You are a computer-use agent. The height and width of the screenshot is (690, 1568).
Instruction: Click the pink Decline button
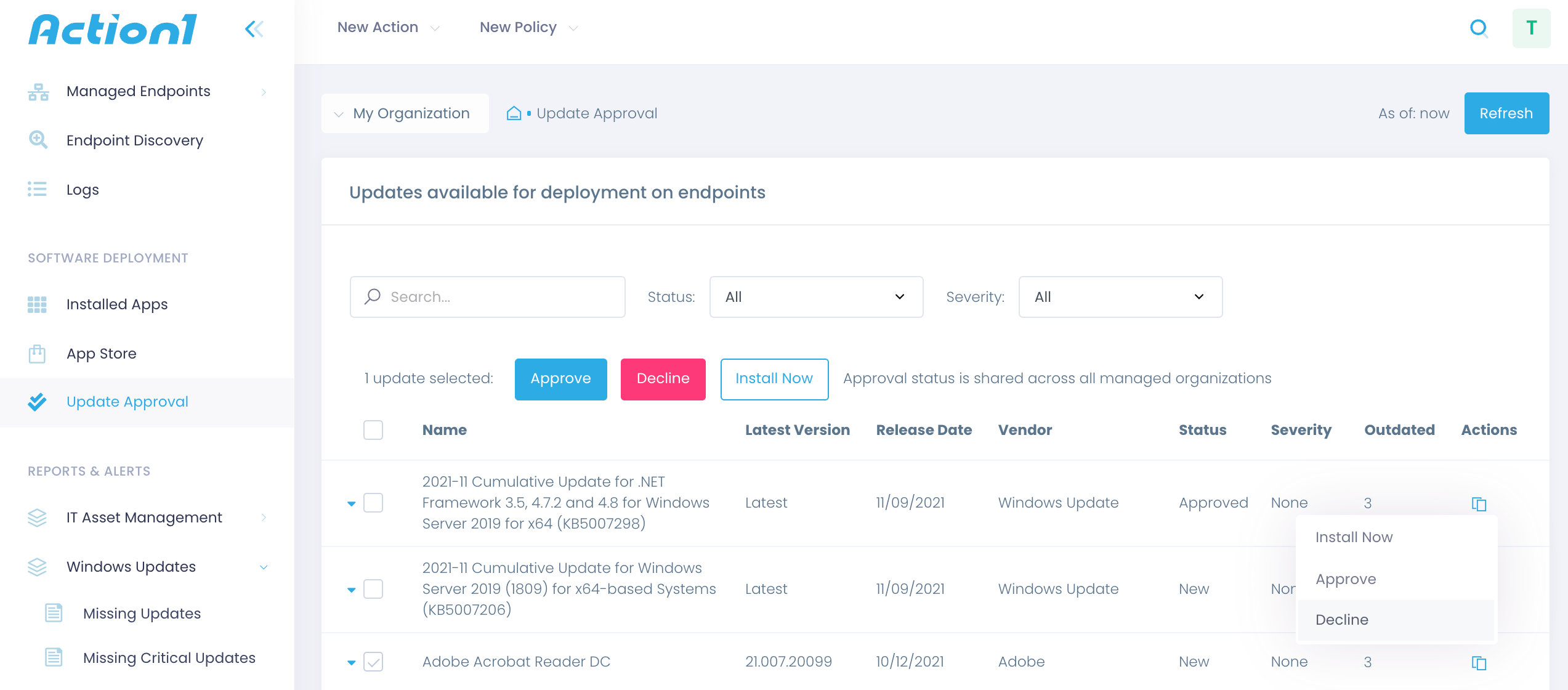pos(663,379)
